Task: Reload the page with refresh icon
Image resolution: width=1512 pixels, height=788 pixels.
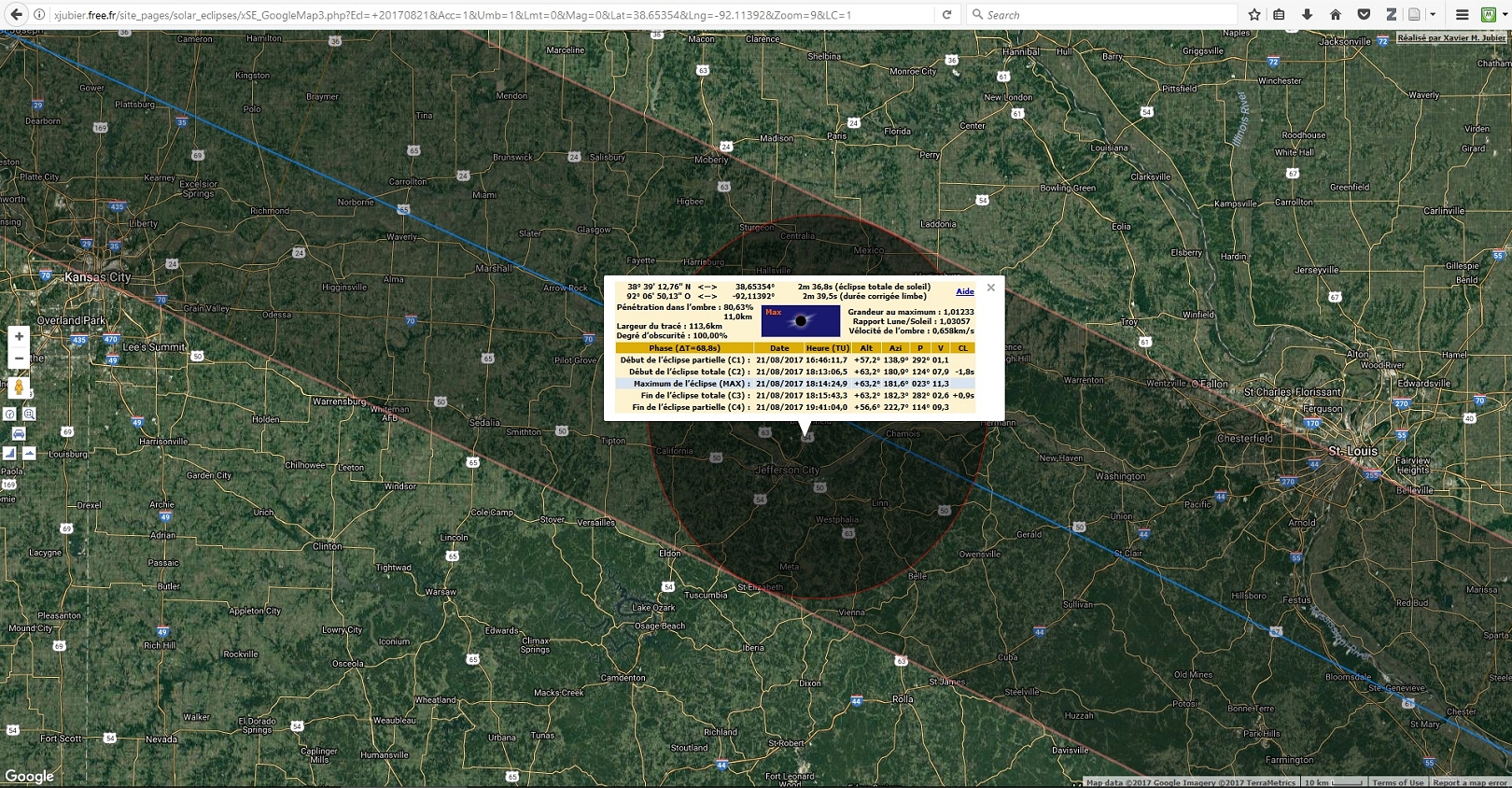Action: click(946, 15)
